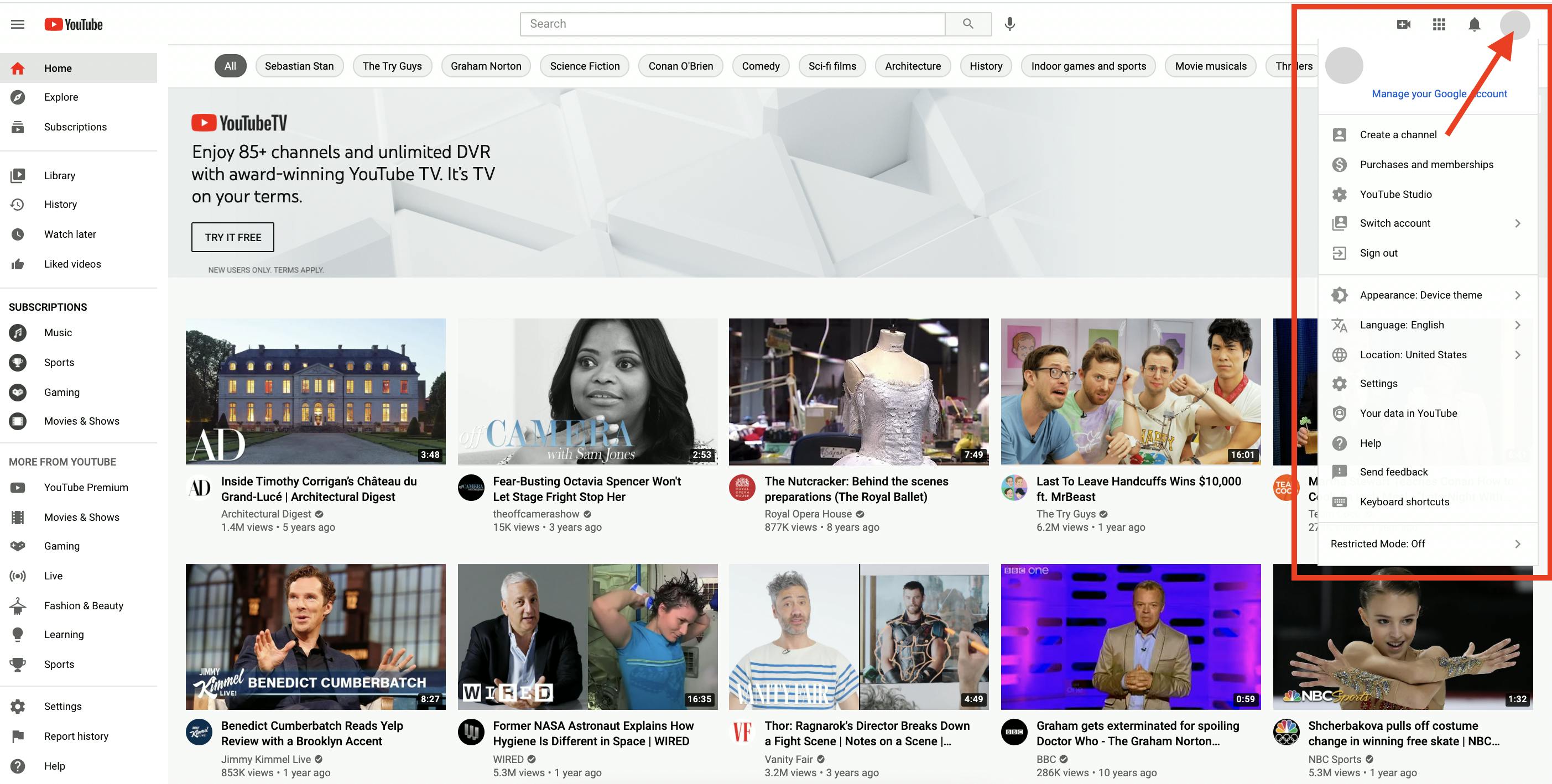Open Watch later playlist

pyautogui.click(x=79, y=234)
